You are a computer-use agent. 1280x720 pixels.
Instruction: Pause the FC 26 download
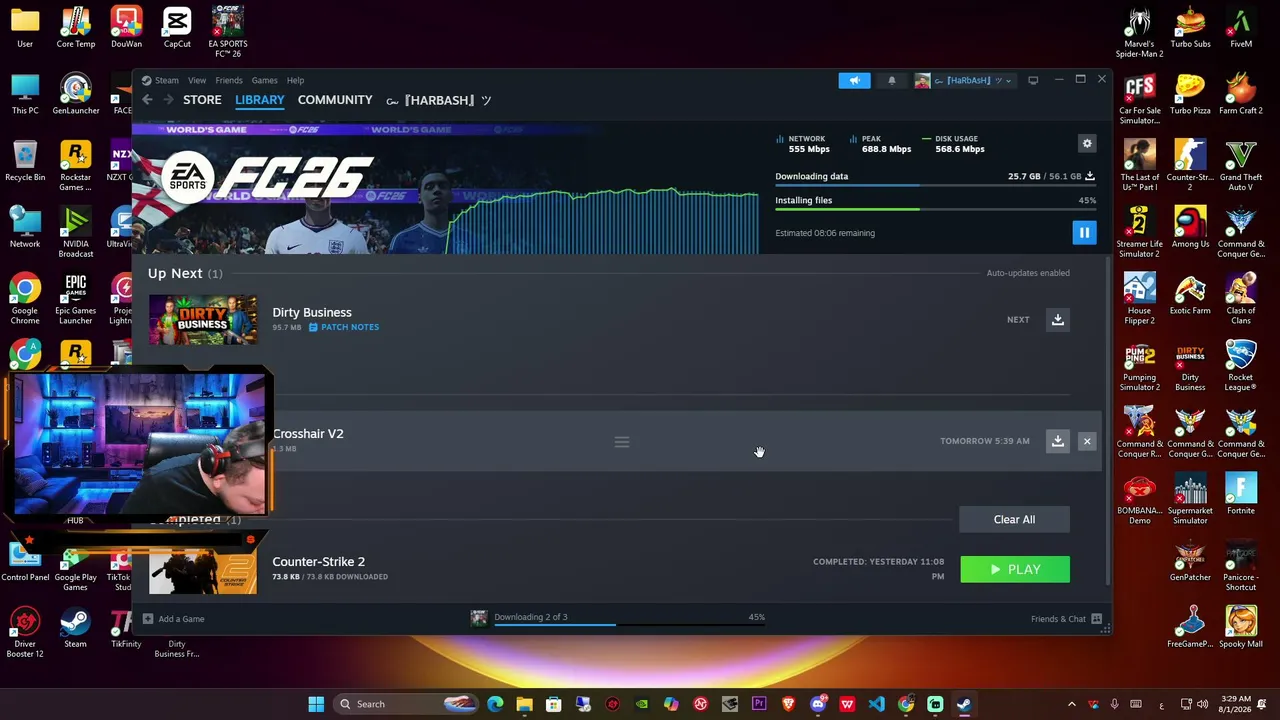click(x=1084, y=233)
